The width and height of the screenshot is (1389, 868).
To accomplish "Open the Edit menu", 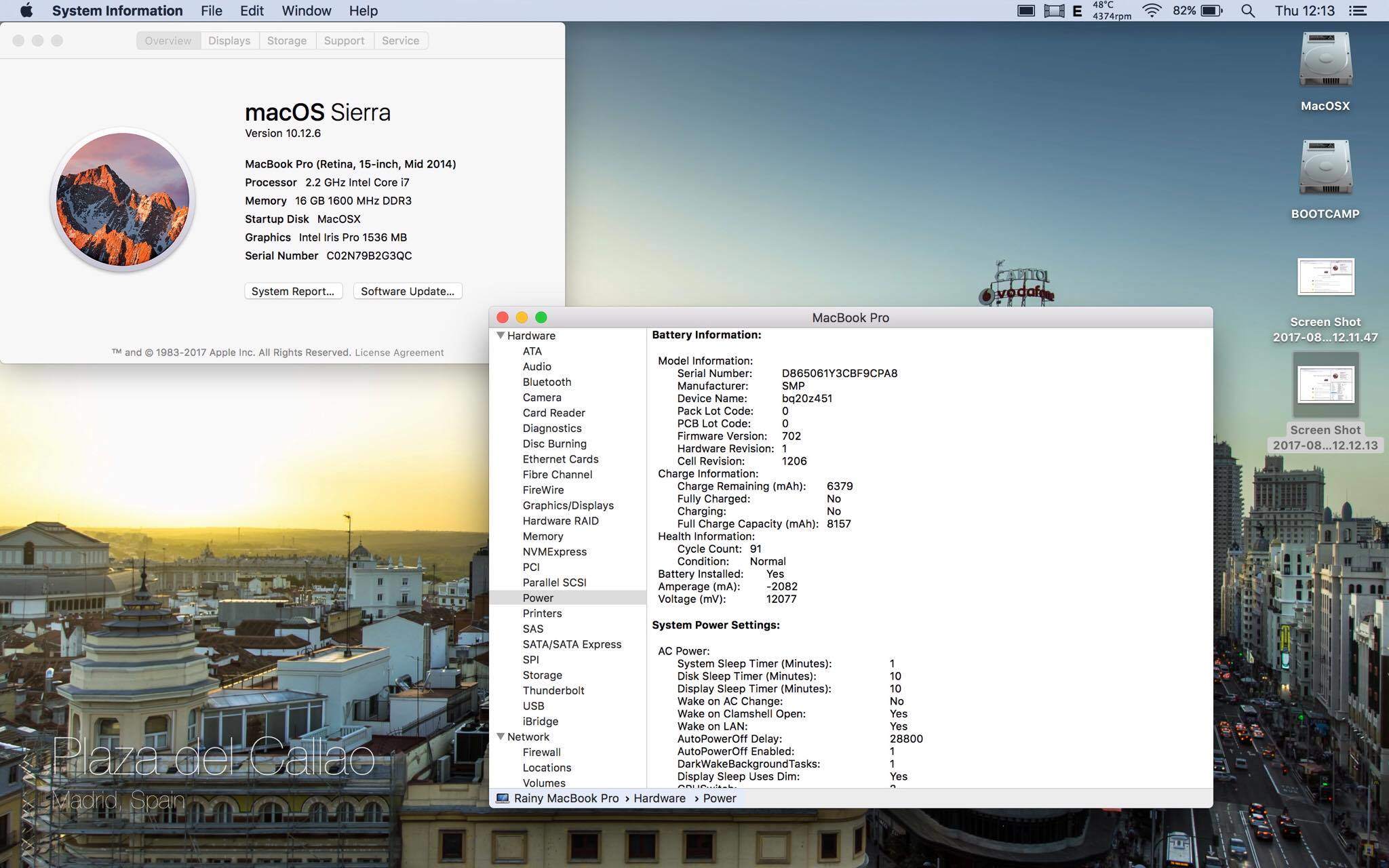I will 252,11.
